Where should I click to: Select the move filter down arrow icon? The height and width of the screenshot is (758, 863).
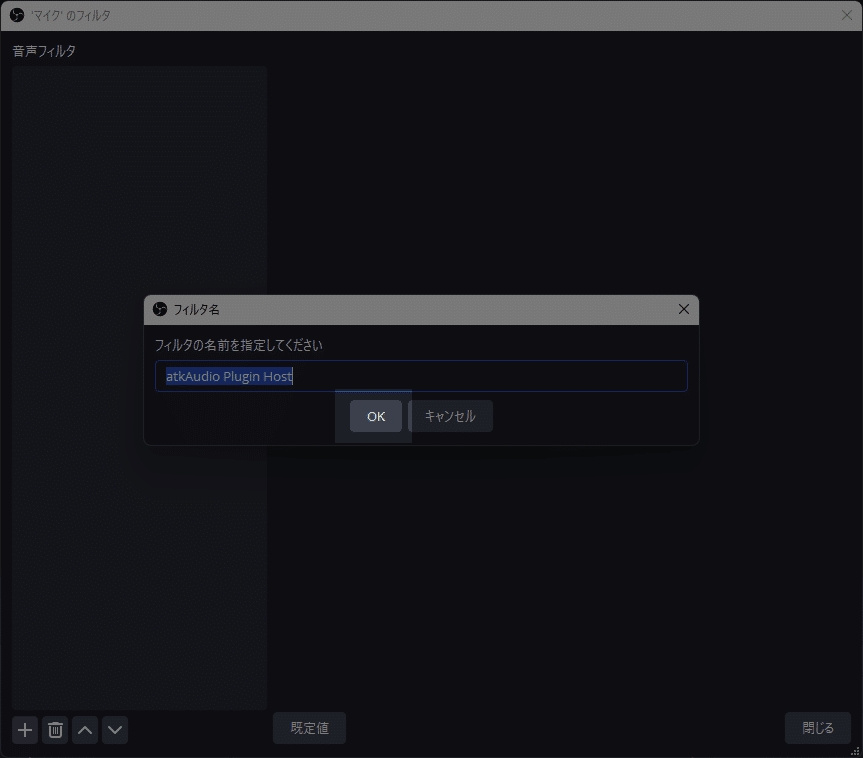(x=114, y=729)
